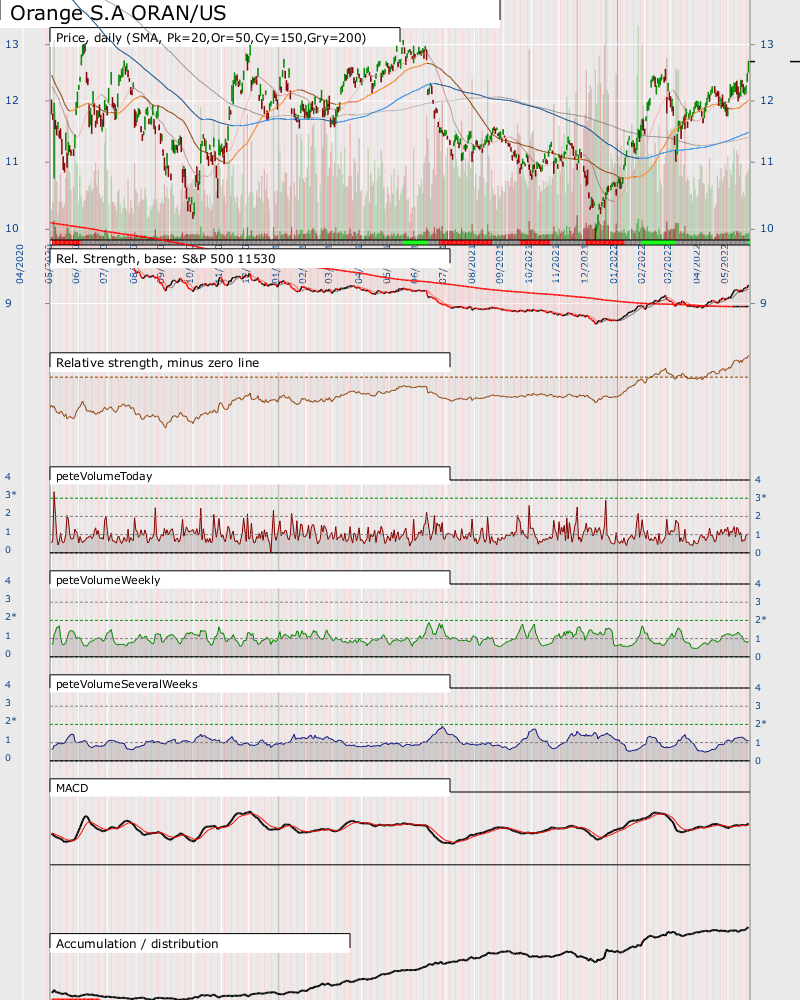Click the '03/2022' date axis label
Image resolution: width=800 pixels, height=1000 pixels.
[x=668, y=264]
